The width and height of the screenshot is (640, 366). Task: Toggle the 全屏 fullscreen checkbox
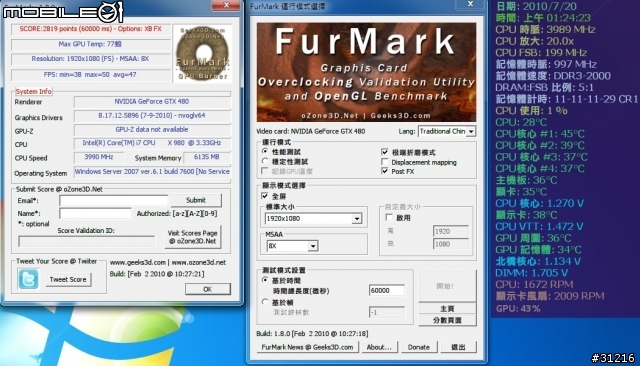(x=265, y=196)
